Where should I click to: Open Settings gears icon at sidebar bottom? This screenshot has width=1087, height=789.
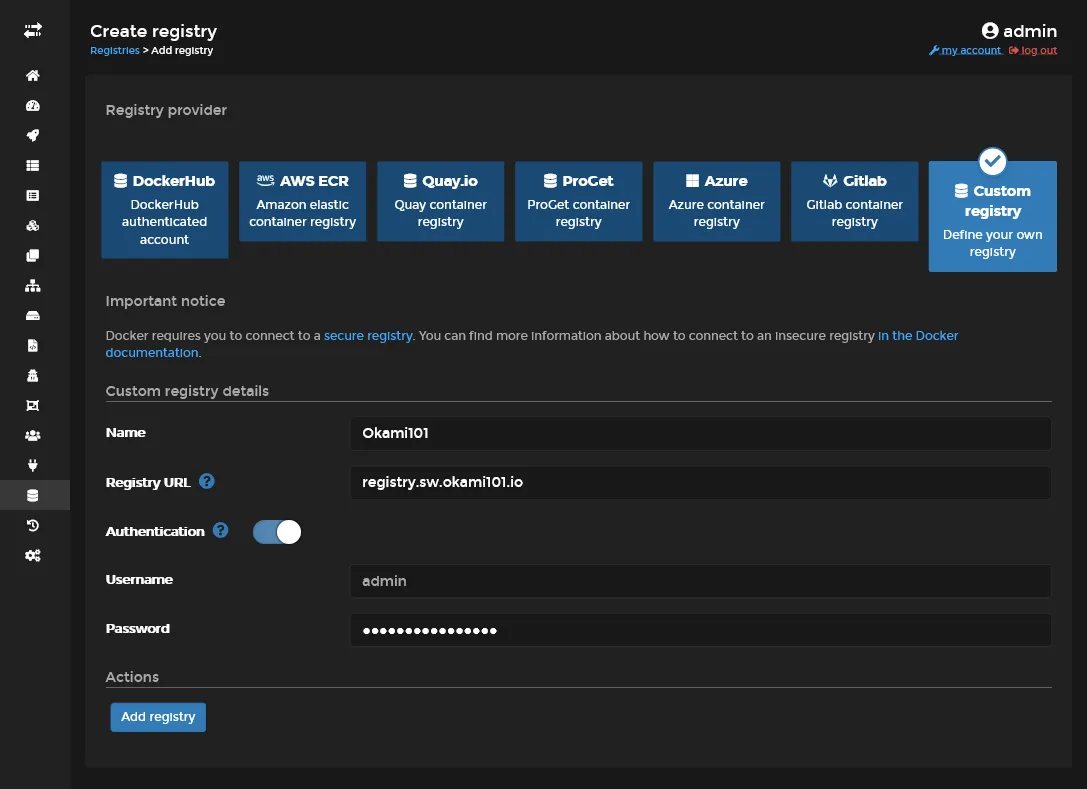click(x=32, y=555)
